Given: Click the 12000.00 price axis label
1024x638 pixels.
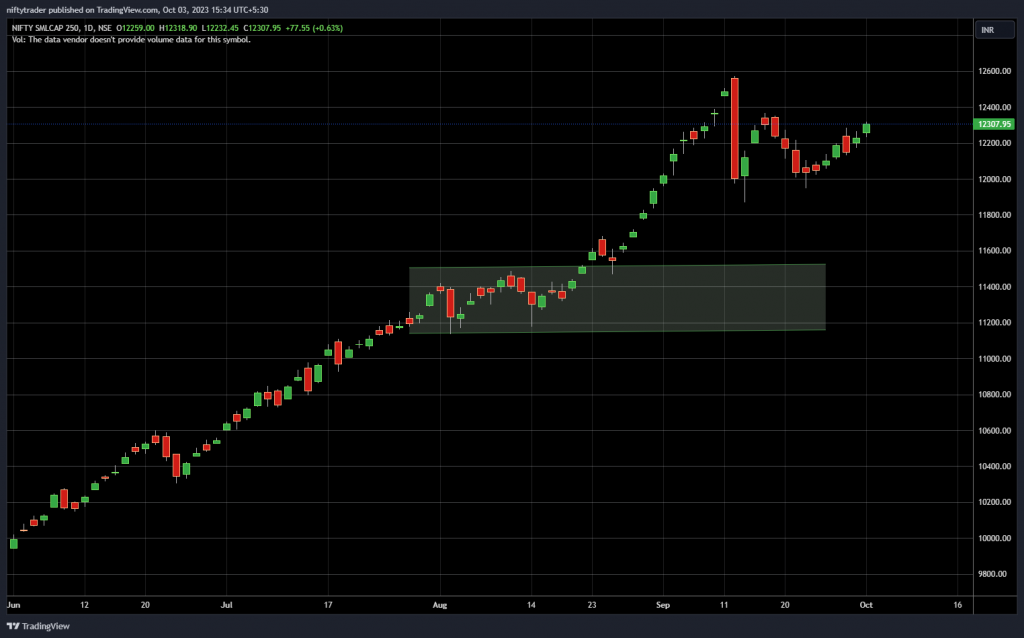Looking at the screenshot, I should (994, 179).
